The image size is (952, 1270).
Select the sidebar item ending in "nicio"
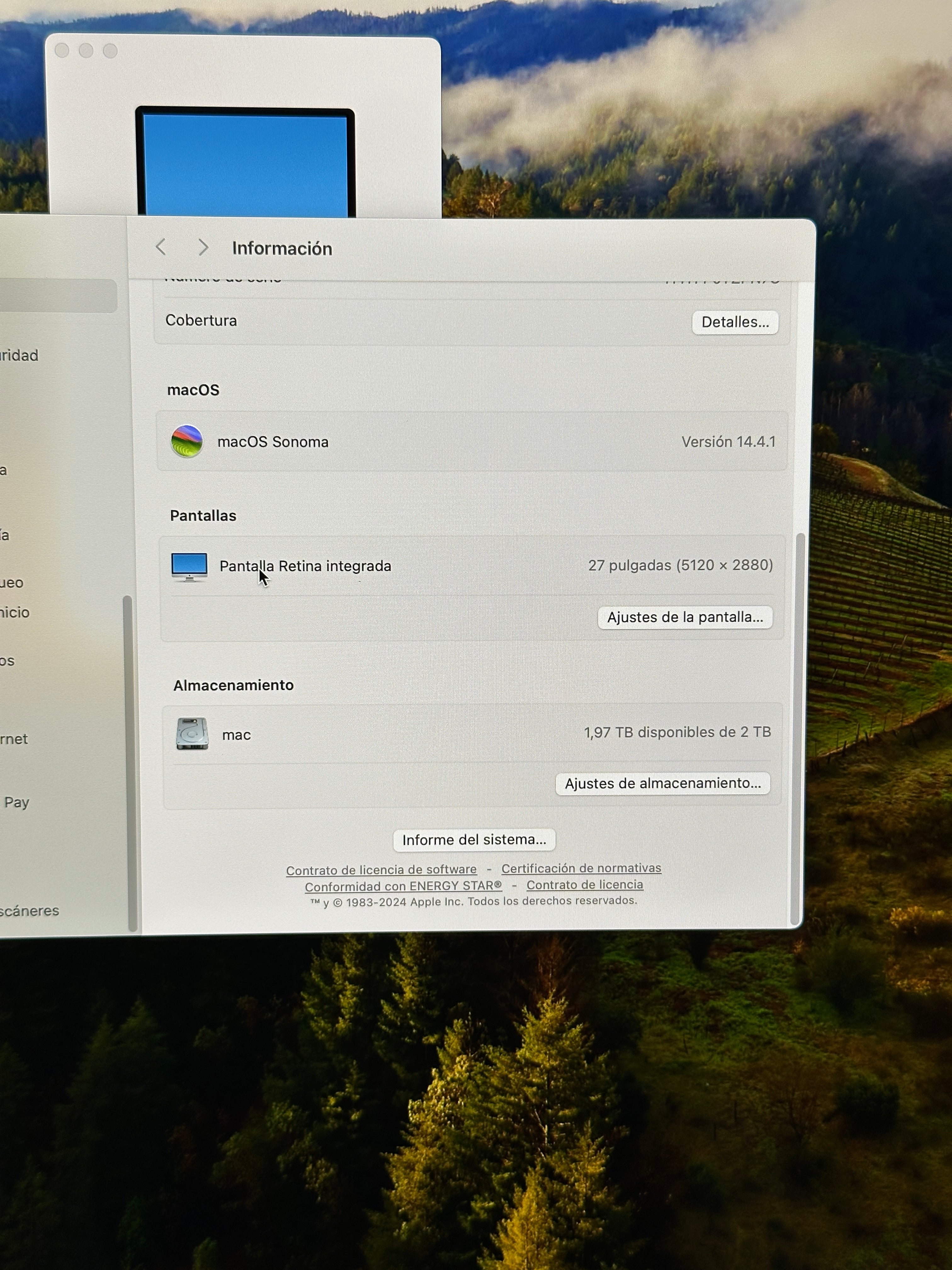pyautogui.click(x=14, y=612)
